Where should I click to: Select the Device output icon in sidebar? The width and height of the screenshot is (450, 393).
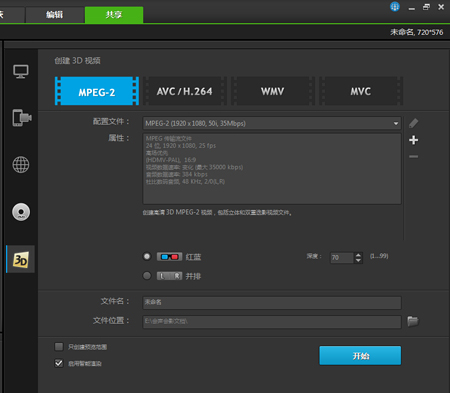coord(22,118)
